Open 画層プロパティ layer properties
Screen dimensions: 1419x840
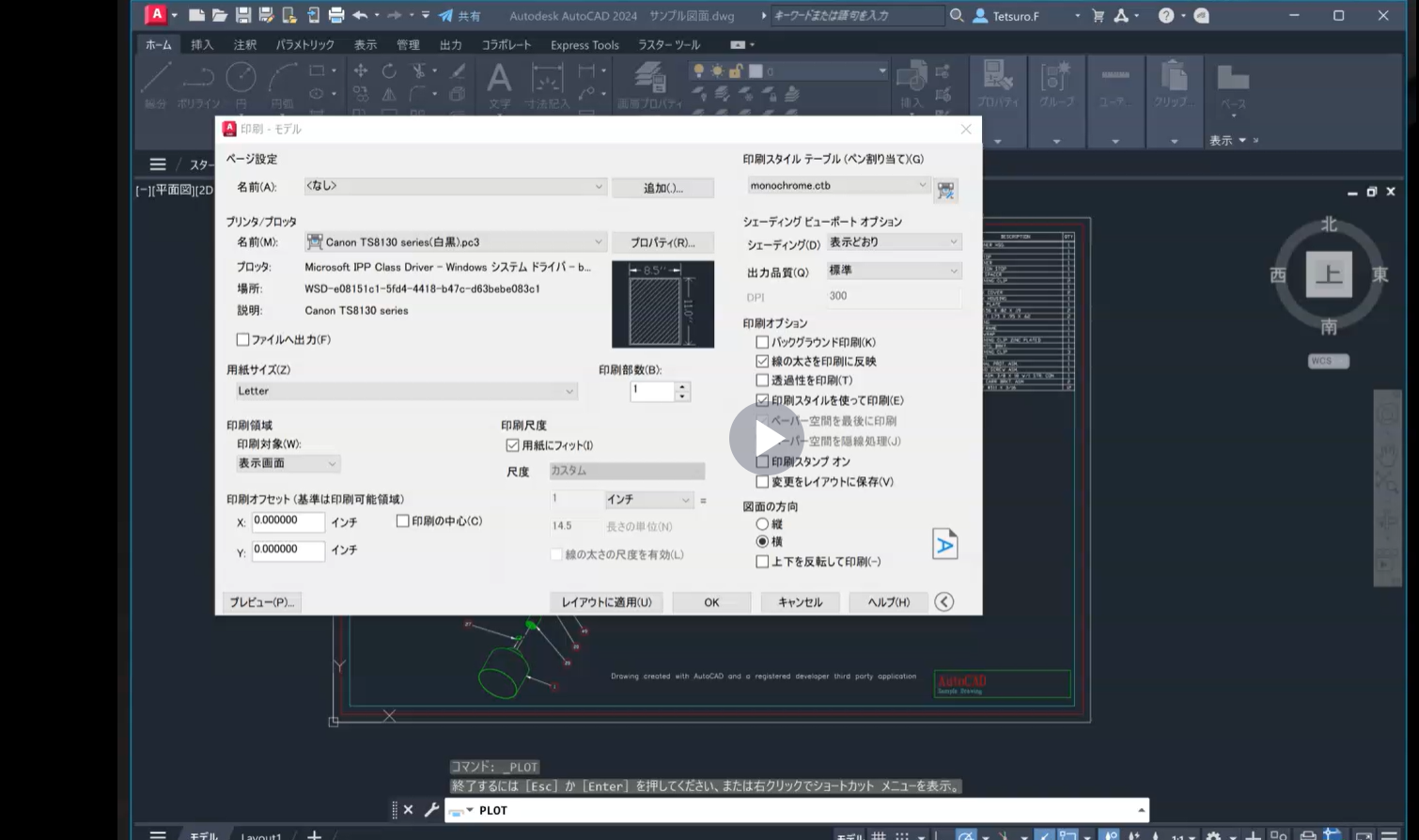coord(649,85)
